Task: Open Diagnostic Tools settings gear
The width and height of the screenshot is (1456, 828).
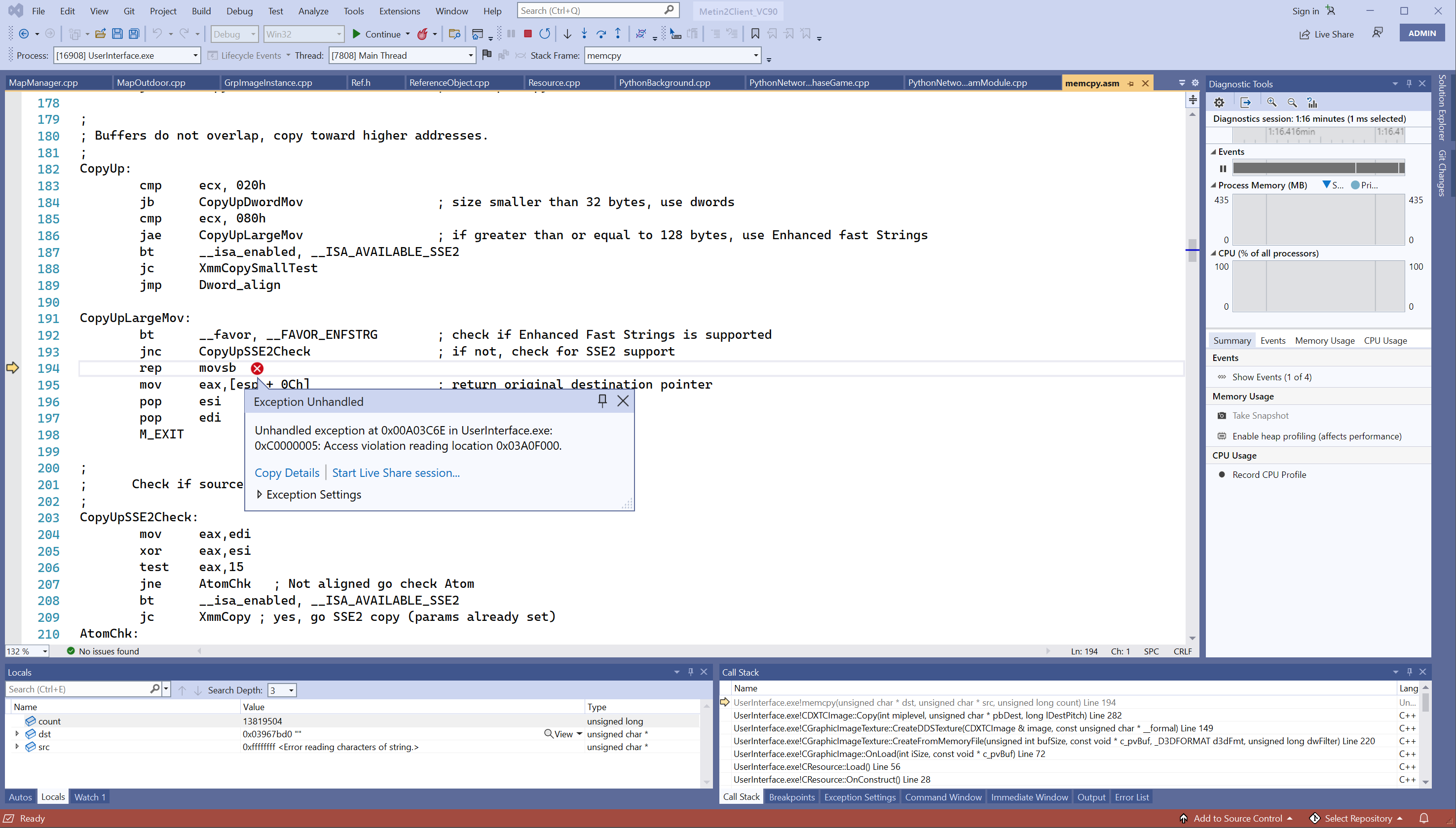Action: [x=1219, y=103]
